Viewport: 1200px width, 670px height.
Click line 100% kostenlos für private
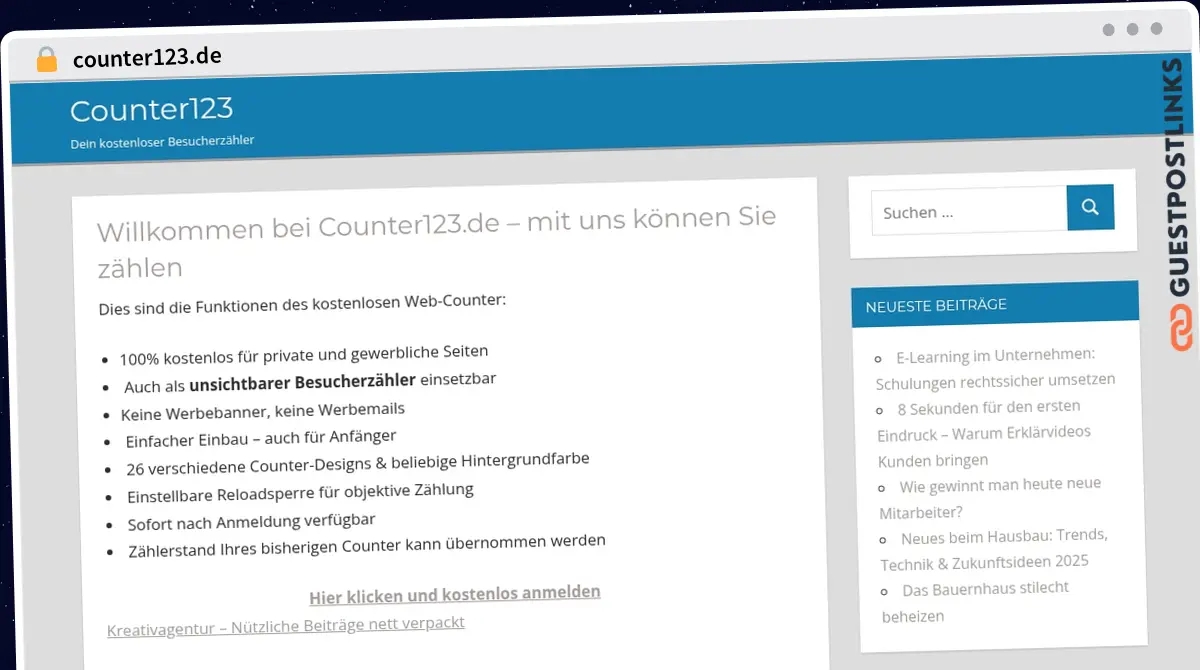pos(304,355)
